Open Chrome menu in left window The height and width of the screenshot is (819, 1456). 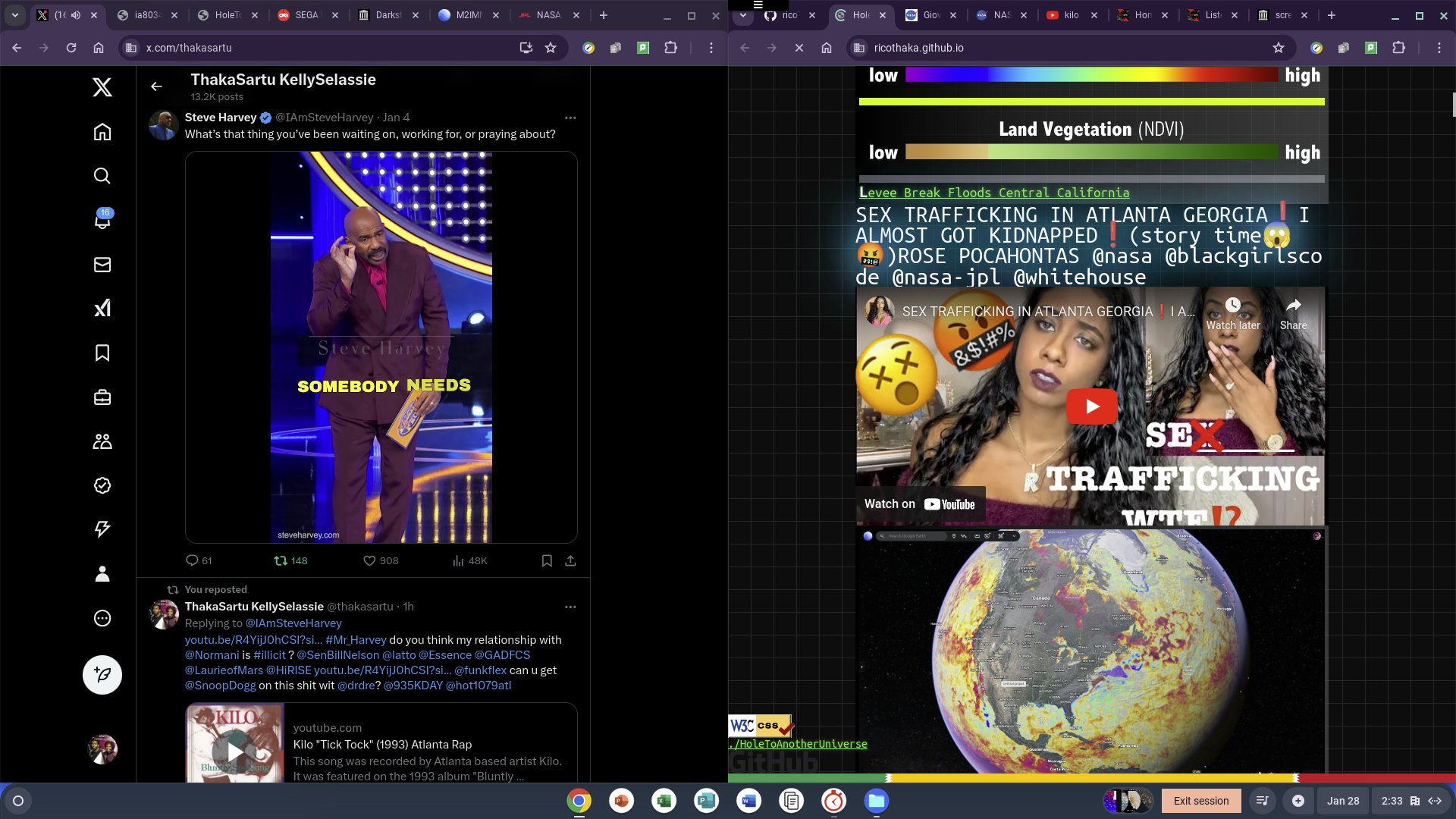(x=711, y=48)
